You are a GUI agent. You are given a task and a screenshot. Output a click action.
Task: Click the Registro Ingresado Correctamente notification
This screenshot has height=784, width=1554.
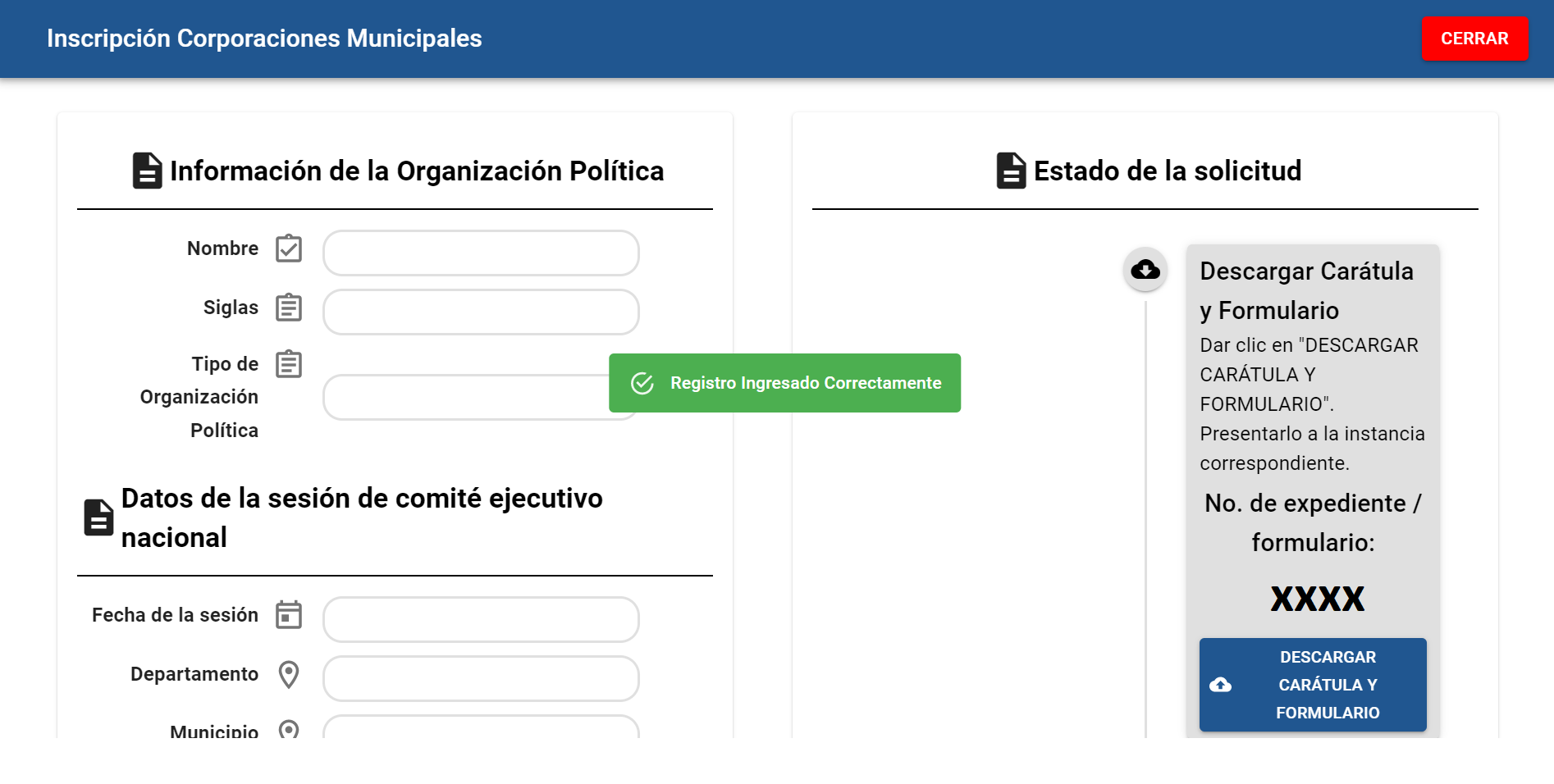[785, 383]
